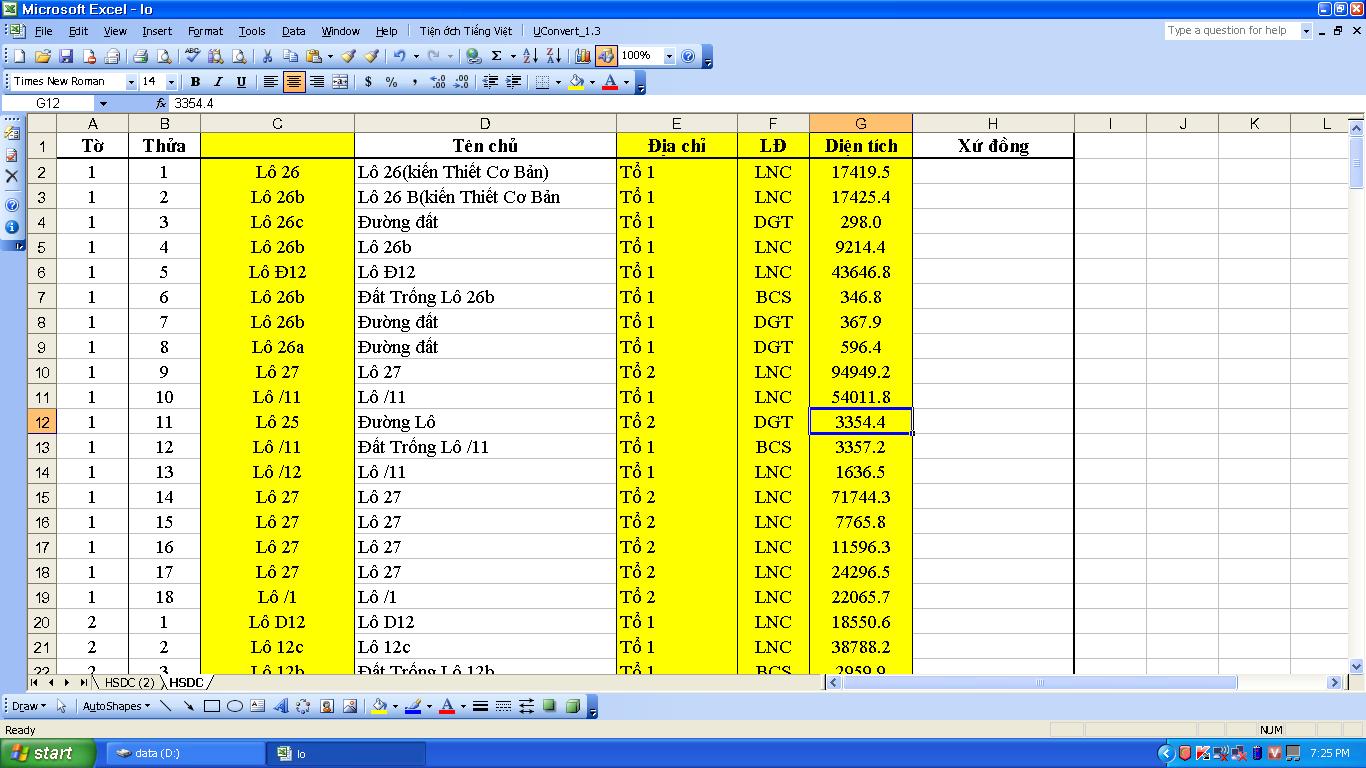Toggle italic formatting
This screenshot has width=1366, height=768.
pyautogui.click(x=218, y=81)
